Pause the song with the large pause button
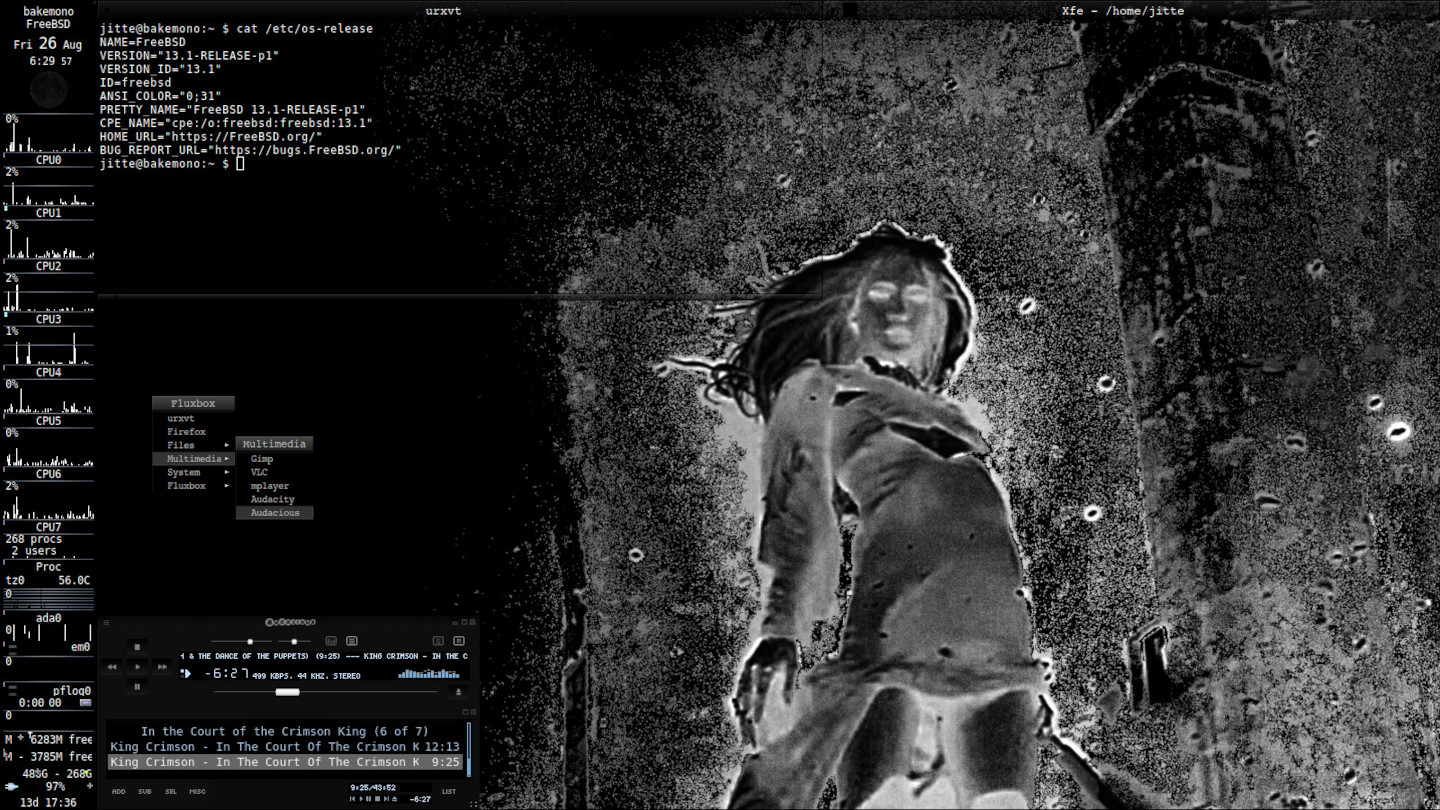The height and width of the screenshot is (810, 1440). coord(137,687)
